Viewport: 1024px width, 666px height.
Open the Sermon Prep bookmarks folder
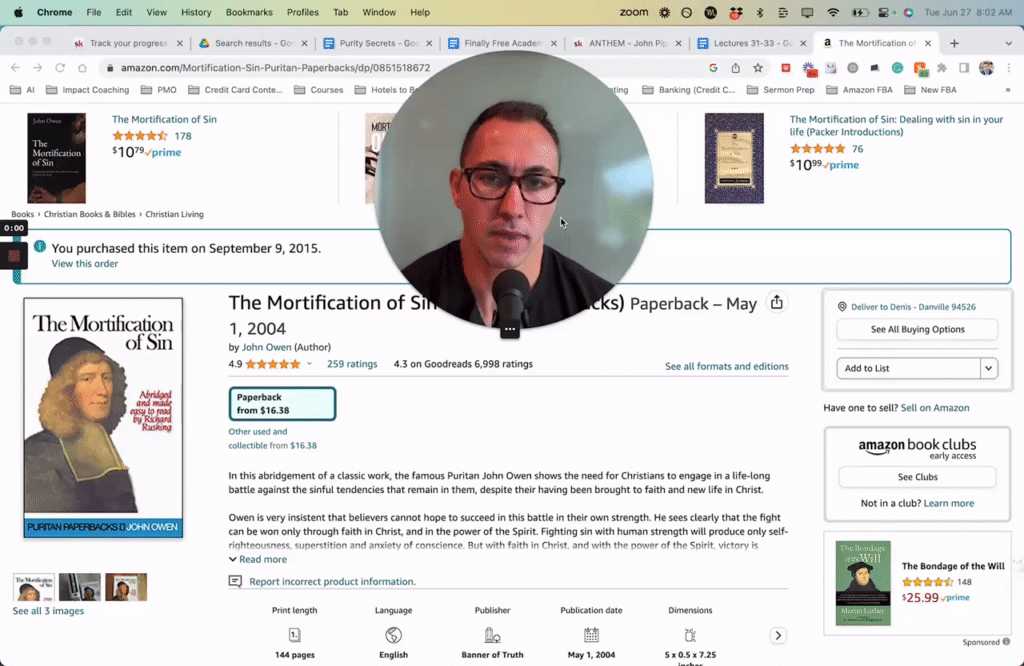click(780, 90)
